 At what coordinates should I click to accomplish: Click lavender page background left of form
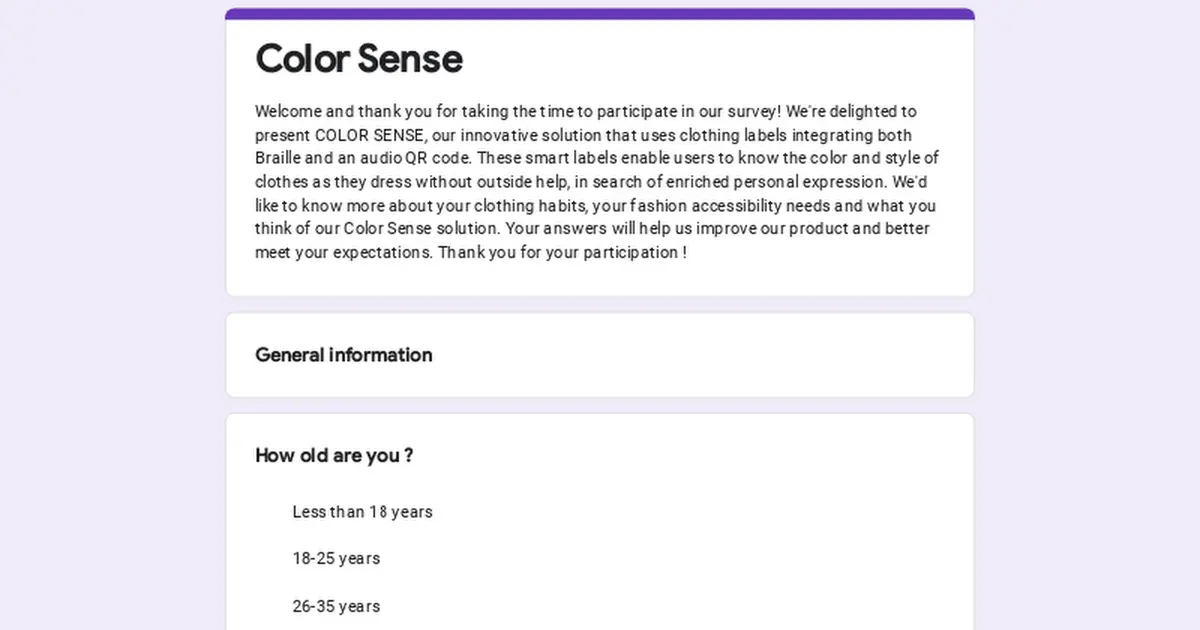[x=112, y=315]
